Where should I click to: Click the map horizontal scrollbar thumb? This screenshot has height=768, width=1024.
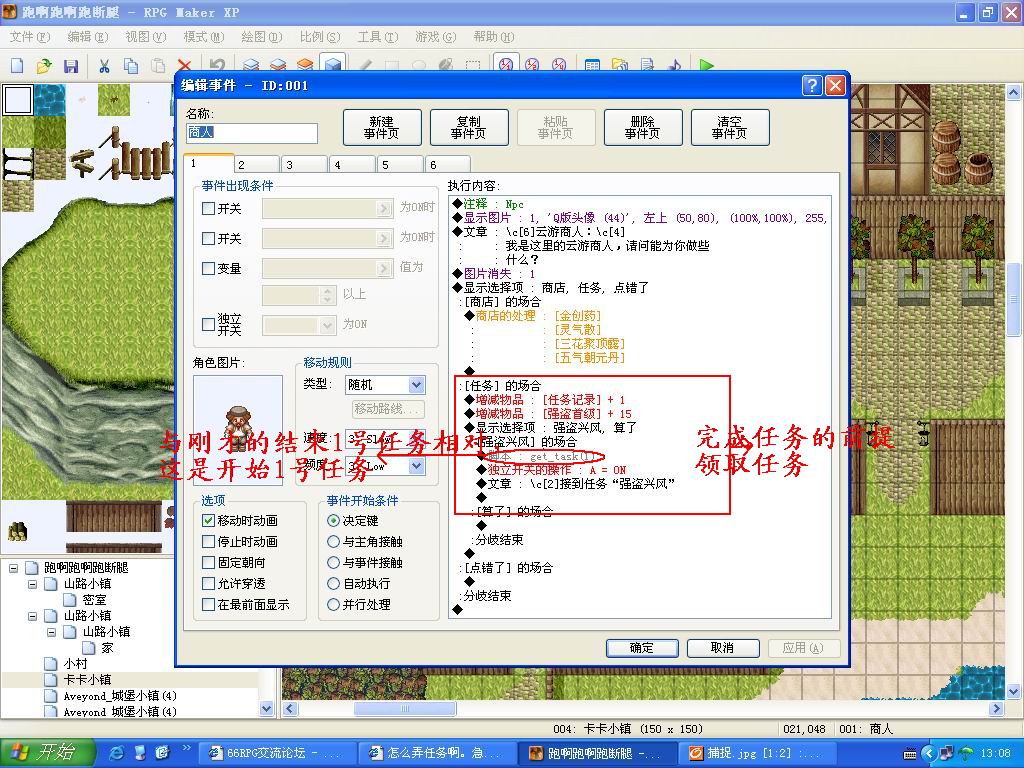(x=405, y=709)
